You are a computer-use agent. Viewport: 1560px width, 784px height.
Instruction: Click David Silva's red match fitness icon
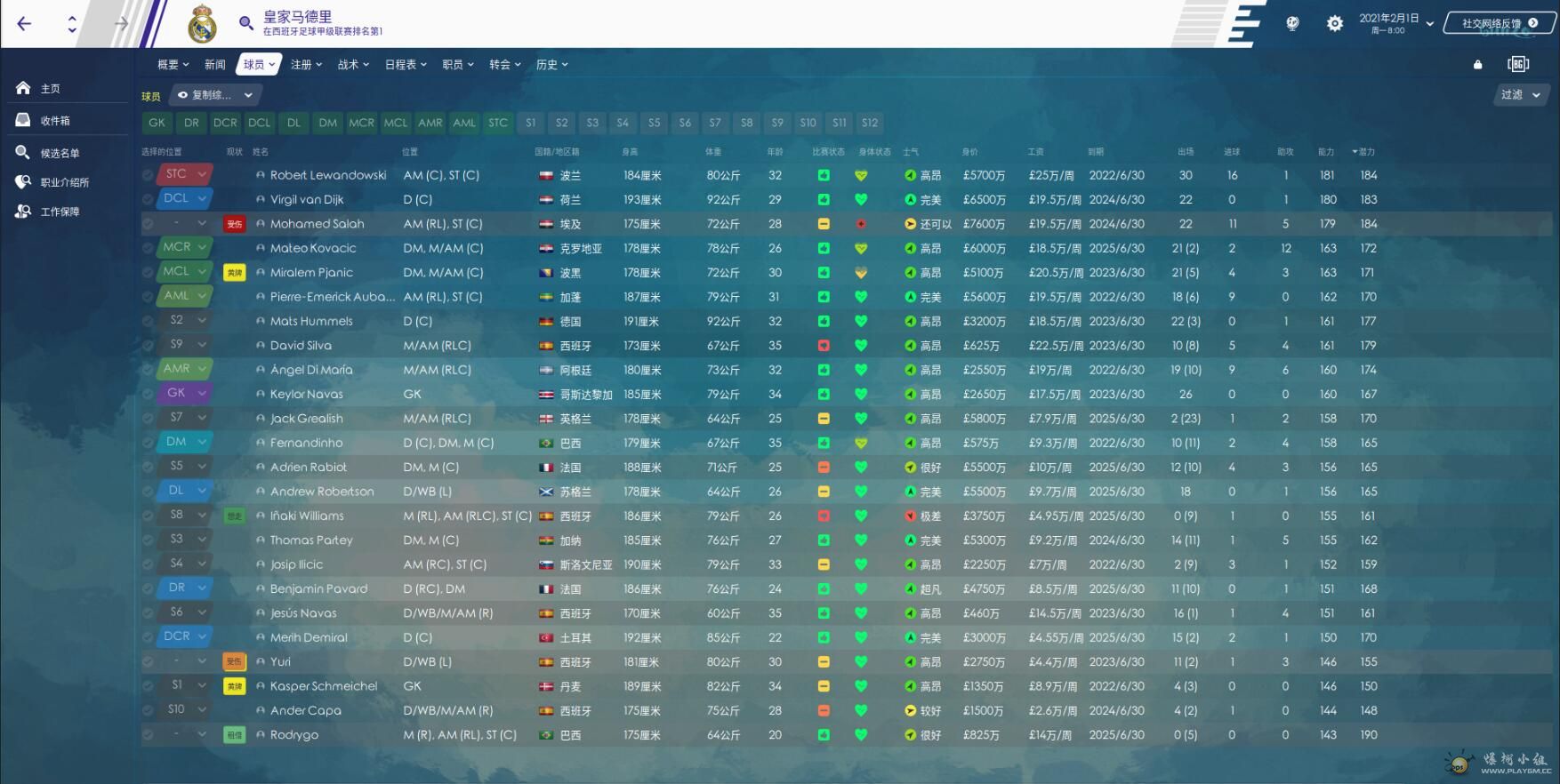(x=824, y=346)
